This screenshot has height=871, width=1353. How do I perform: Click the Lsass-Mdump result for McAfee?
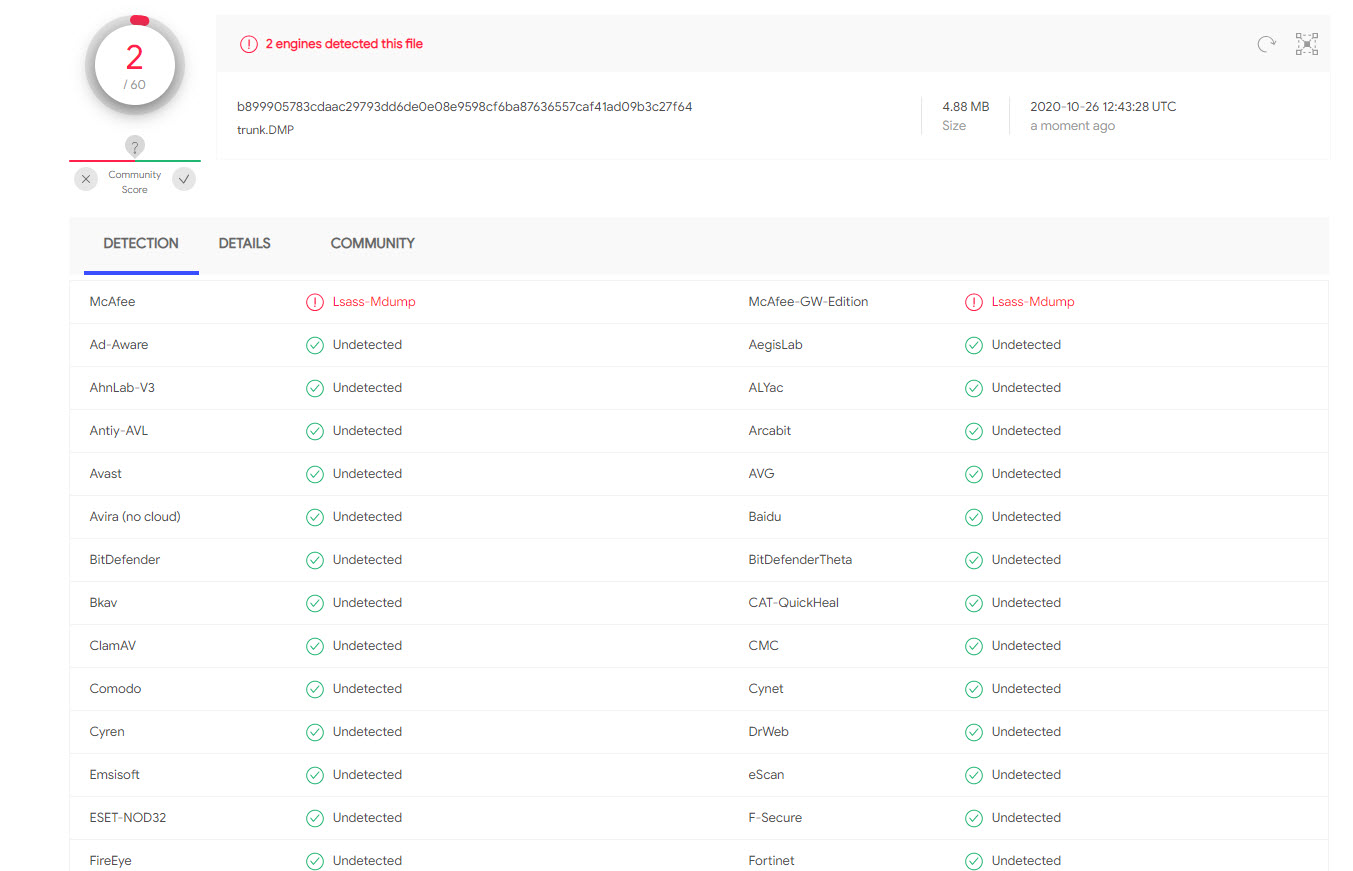point(374,302)
